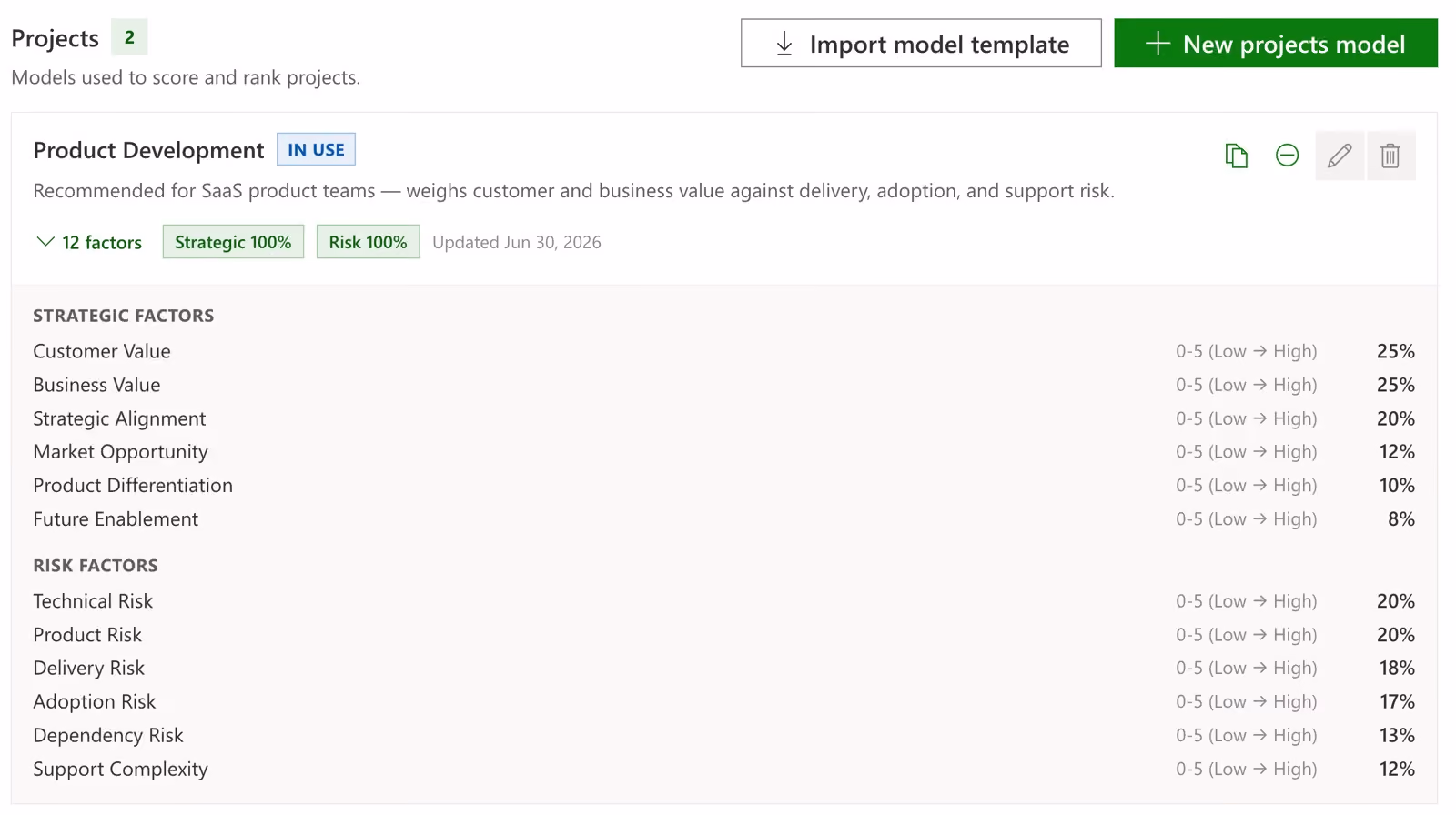Click the RISK FACTORS heading
This screenshot has height=815, width=1456.
96,566
